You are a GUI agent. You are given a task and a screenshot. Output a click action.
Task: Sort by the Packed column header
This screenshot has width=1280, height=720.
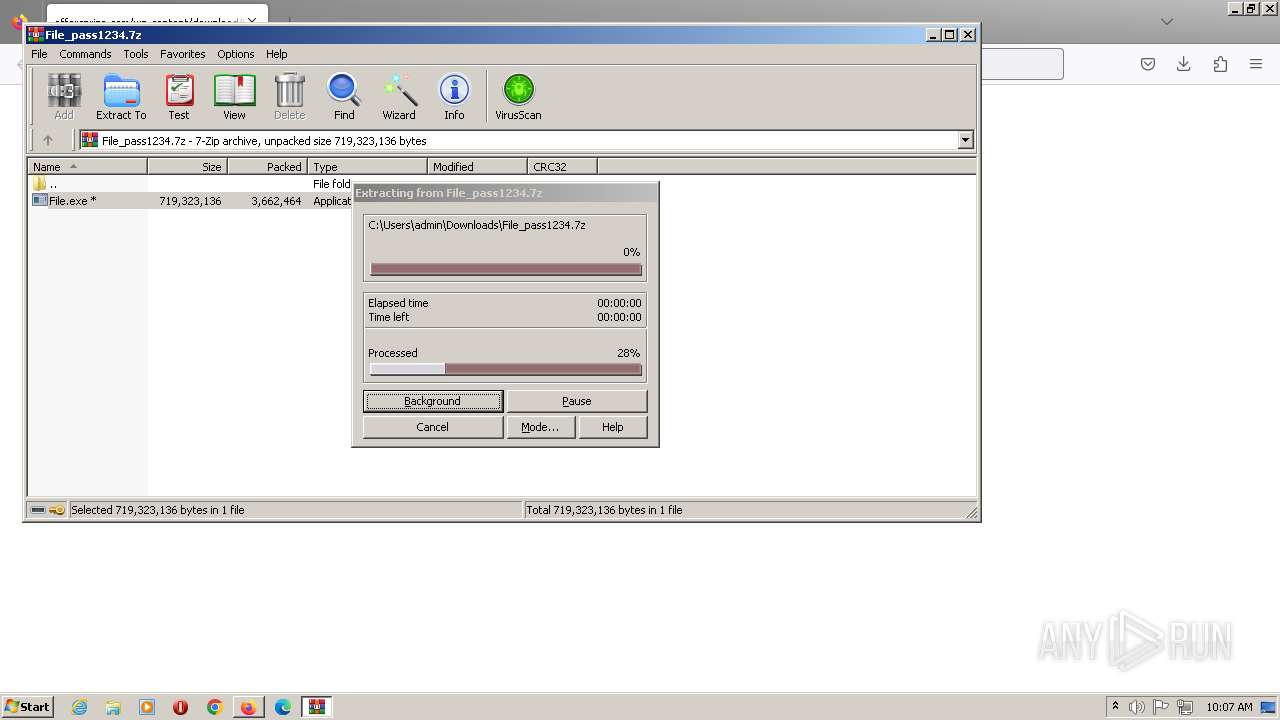267,167
